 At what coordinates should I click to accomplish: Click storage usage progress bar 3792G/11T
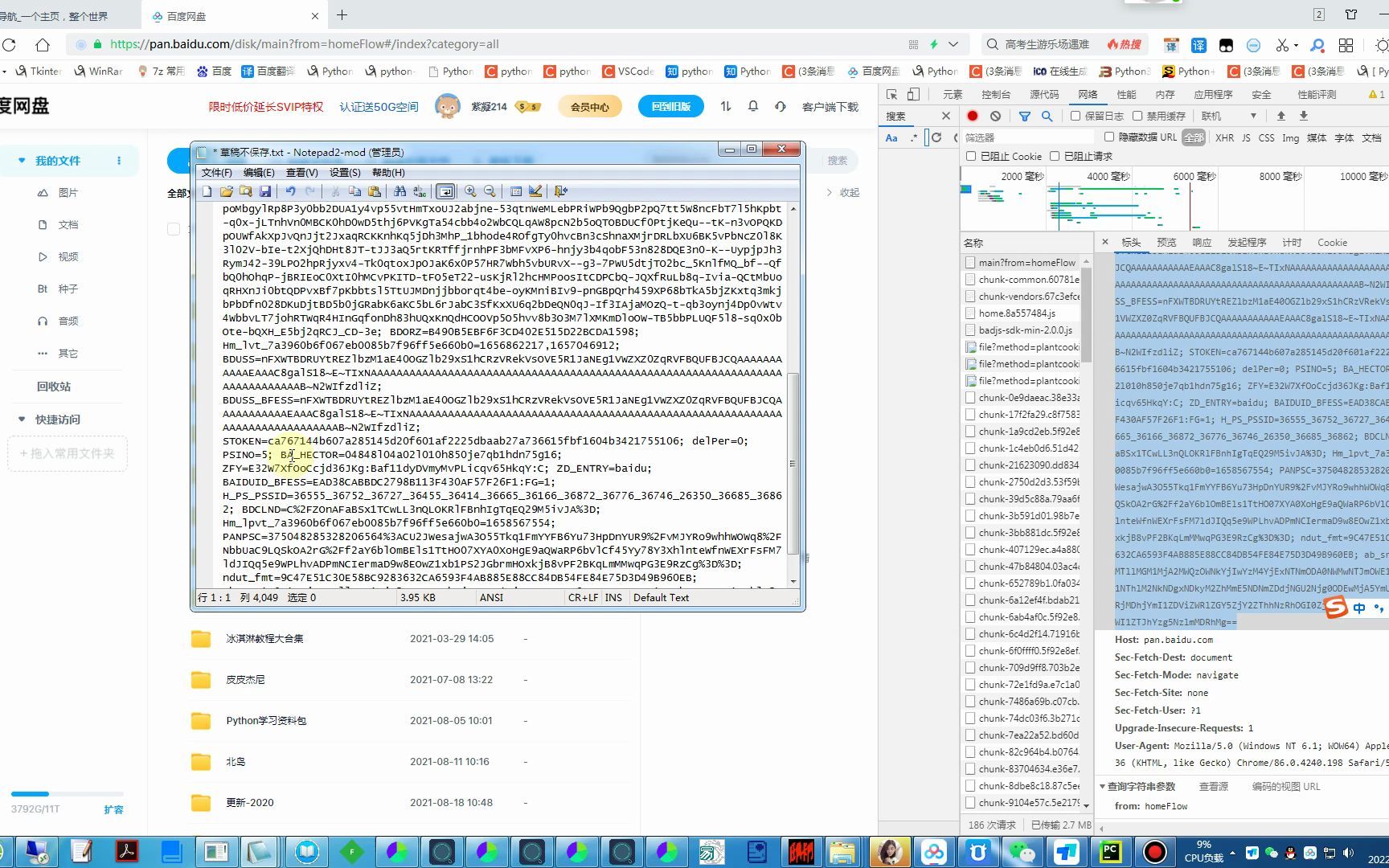pos(68,794)
